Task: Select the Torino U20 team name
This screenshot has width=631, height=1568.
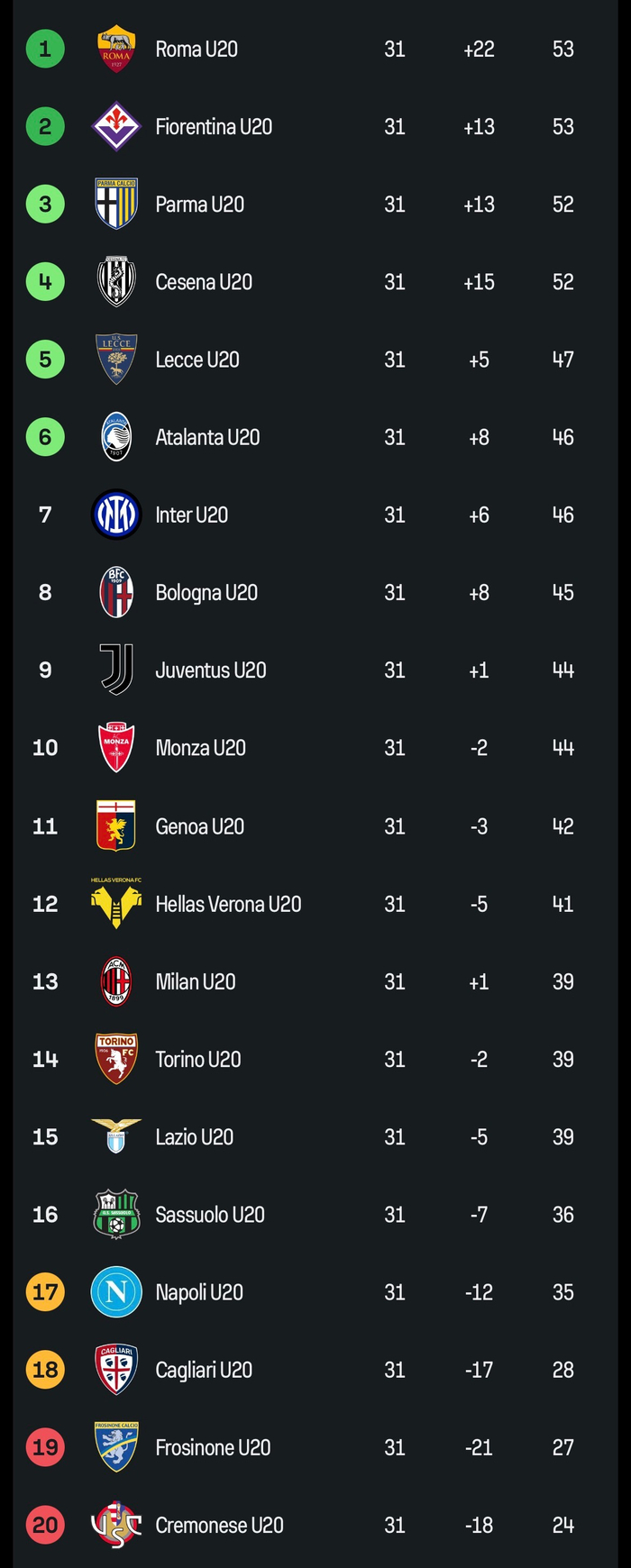Action: click(x=198, y=1059)
